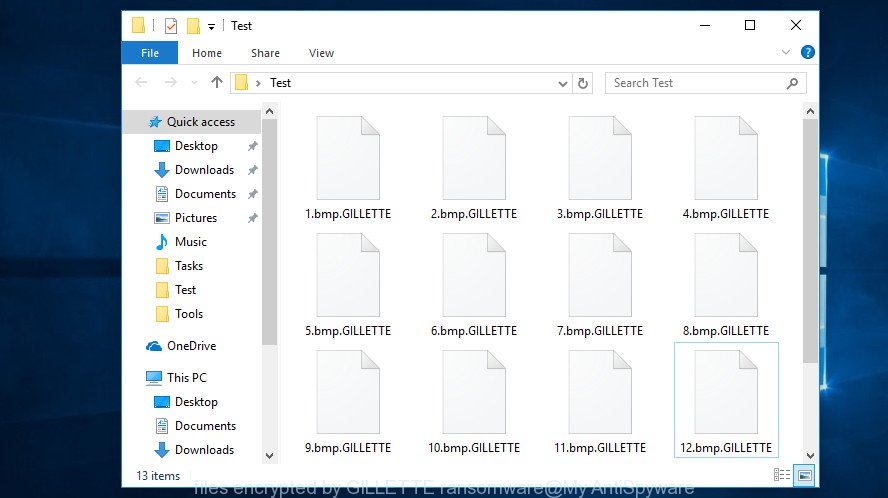Click the pin icon next to Desktop
The height and width of the screenshot is (498, 888).
[x=253, y=146]
